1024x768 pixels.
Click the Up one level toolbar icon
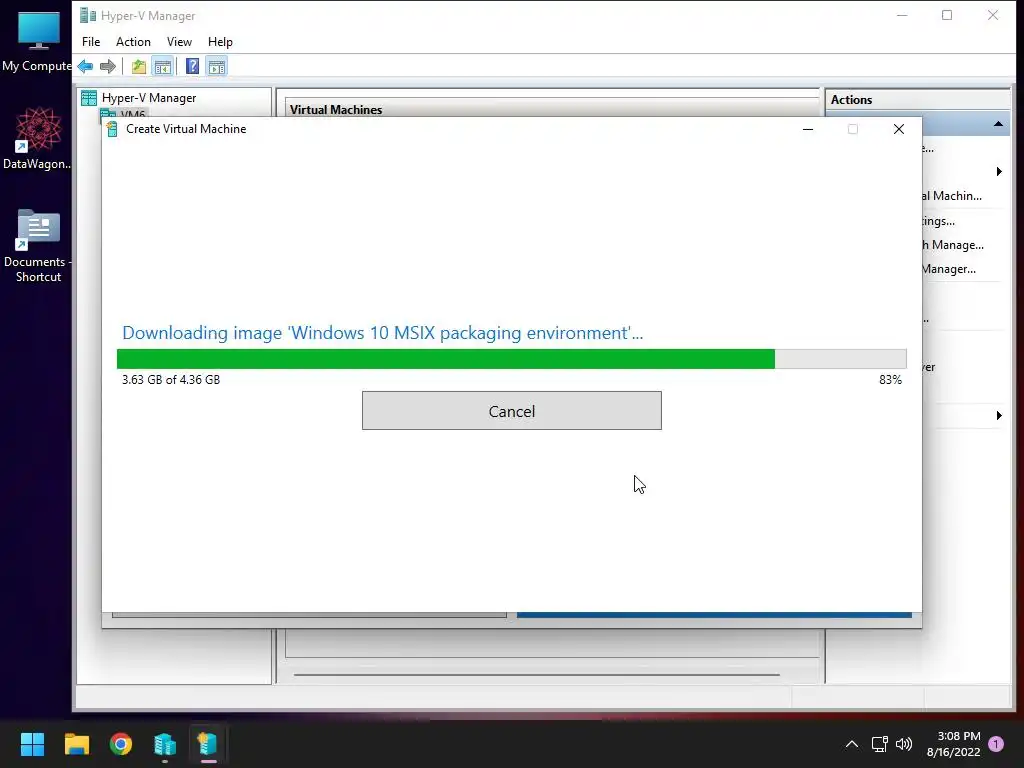click(x=138, y=66)
